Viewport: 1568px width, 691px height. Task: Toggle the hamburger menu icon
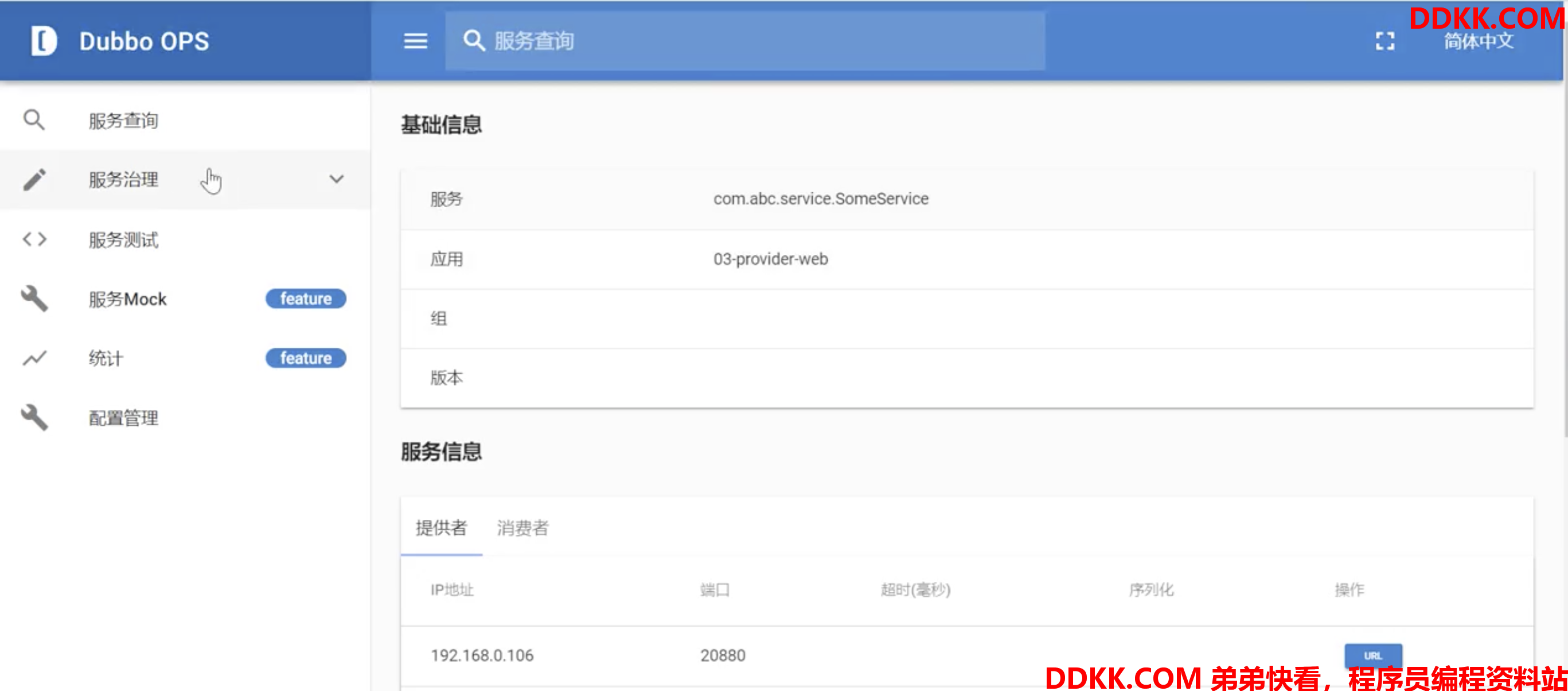pos(415,41)
